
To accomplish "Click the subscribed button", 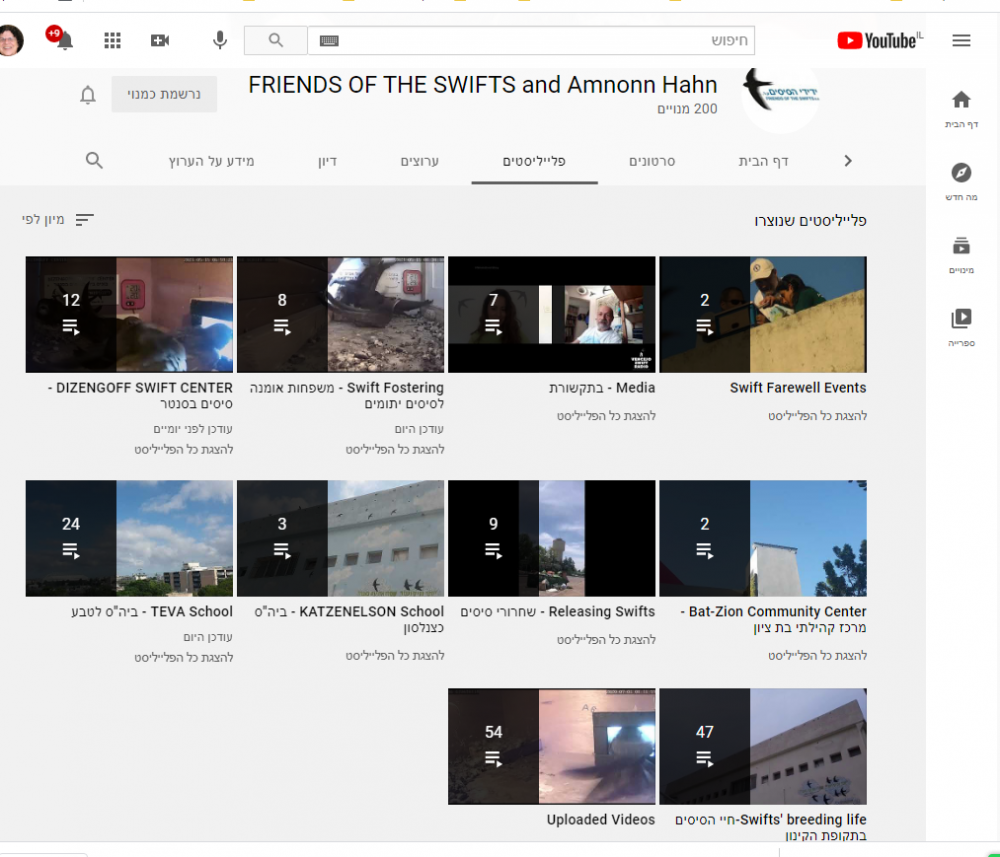I will 164,94.
